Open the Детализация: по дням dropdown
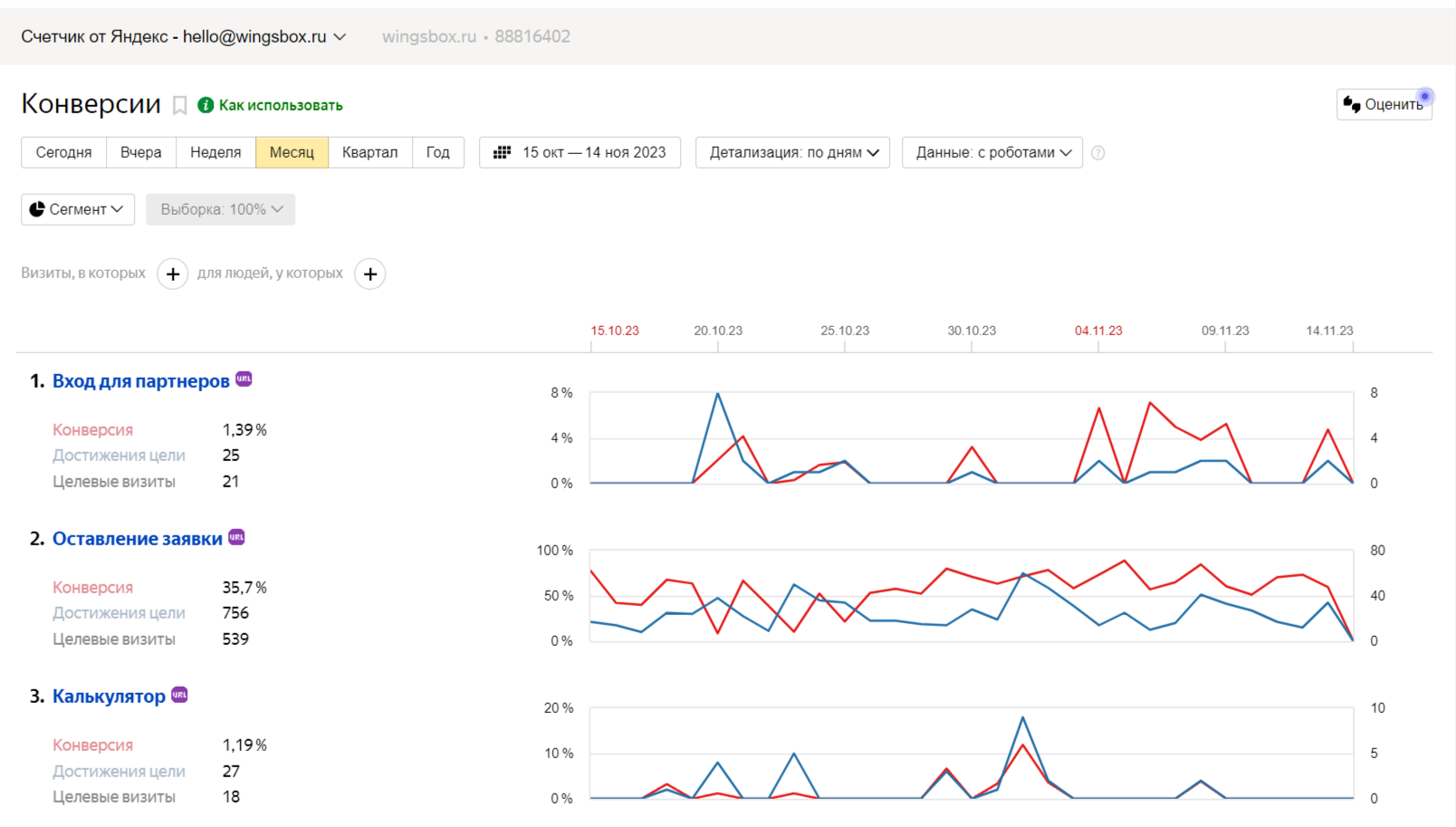This screenshot has height=827, width=1456. click(793, 152)
